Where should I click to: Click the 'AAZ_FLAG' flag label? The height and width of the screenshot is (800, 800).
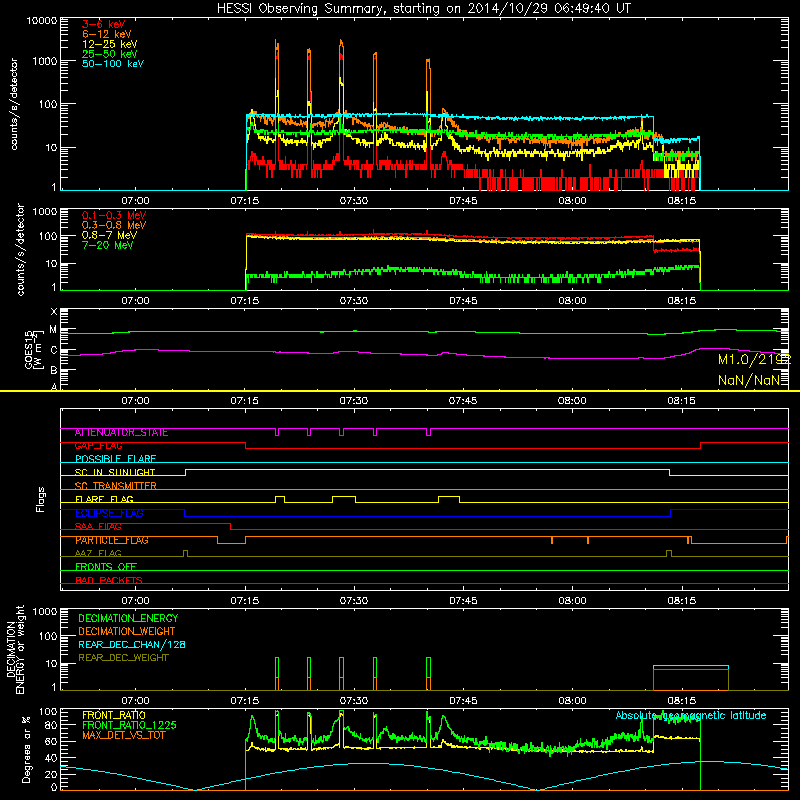click(x=98, y=554)
